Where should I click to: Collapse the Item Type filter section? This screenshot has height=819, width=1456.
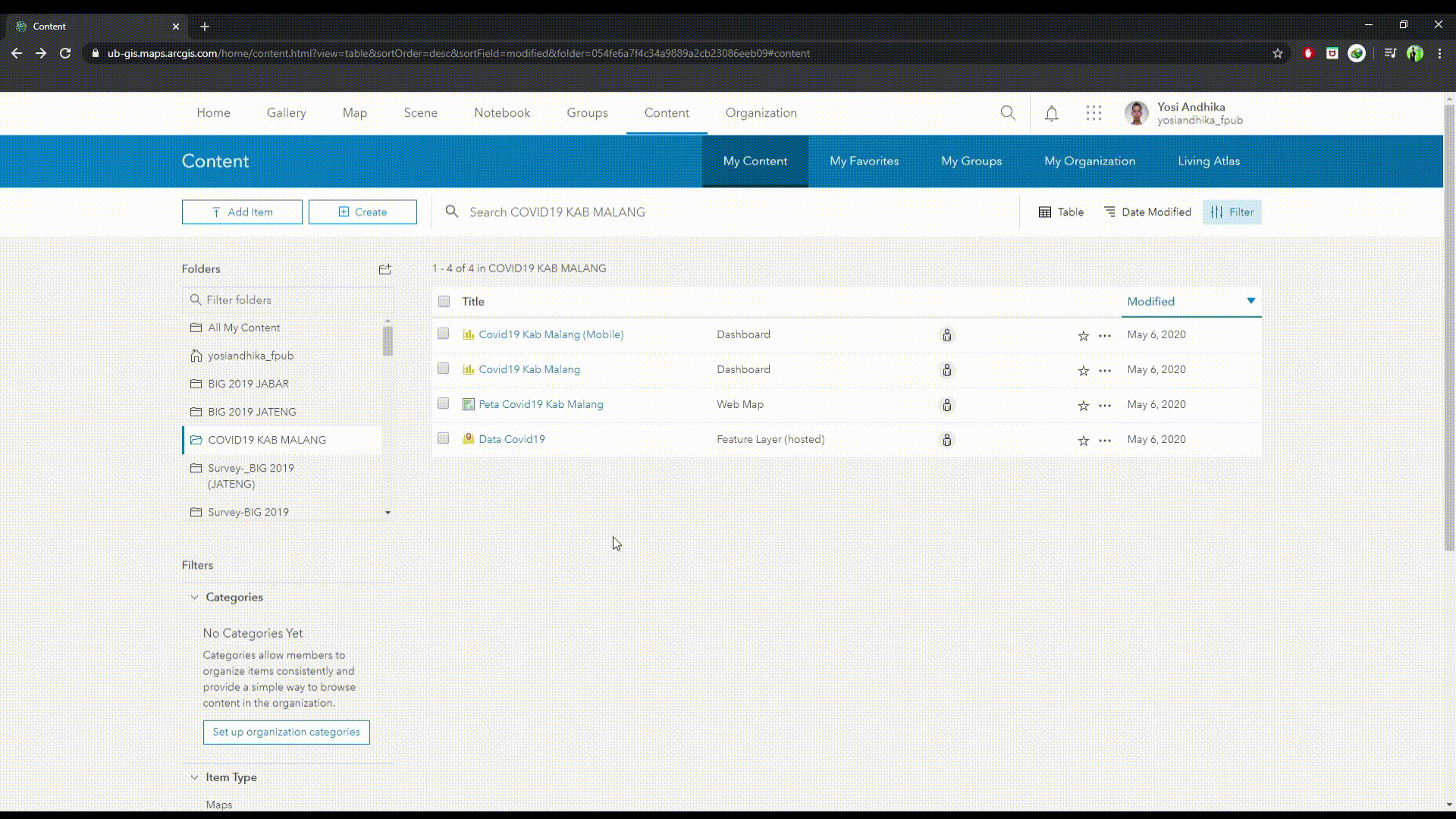coord(194,777)
